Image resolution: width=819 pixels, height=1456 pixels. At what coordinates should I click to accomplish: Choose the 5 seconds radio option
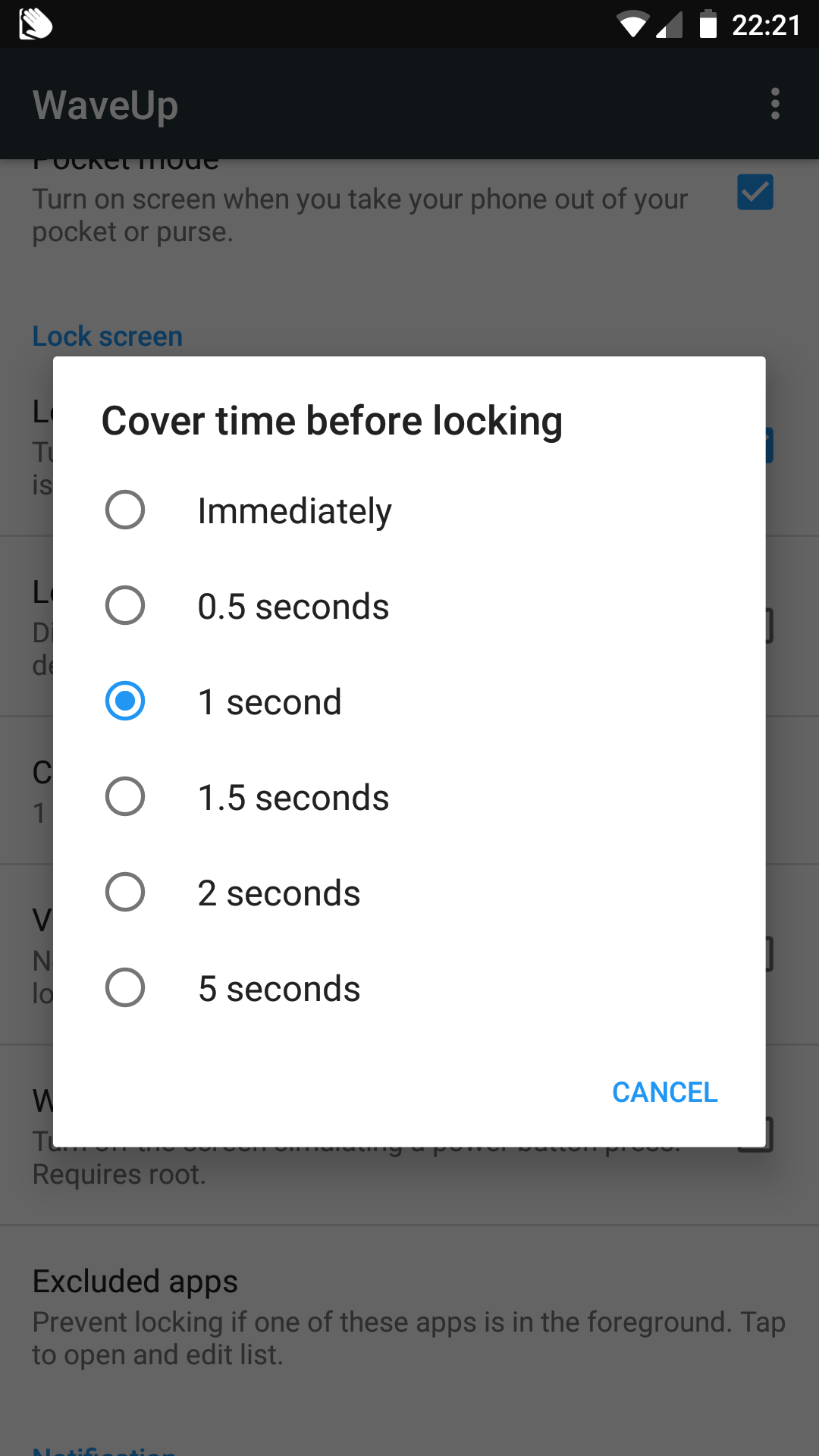pos(125,987)
